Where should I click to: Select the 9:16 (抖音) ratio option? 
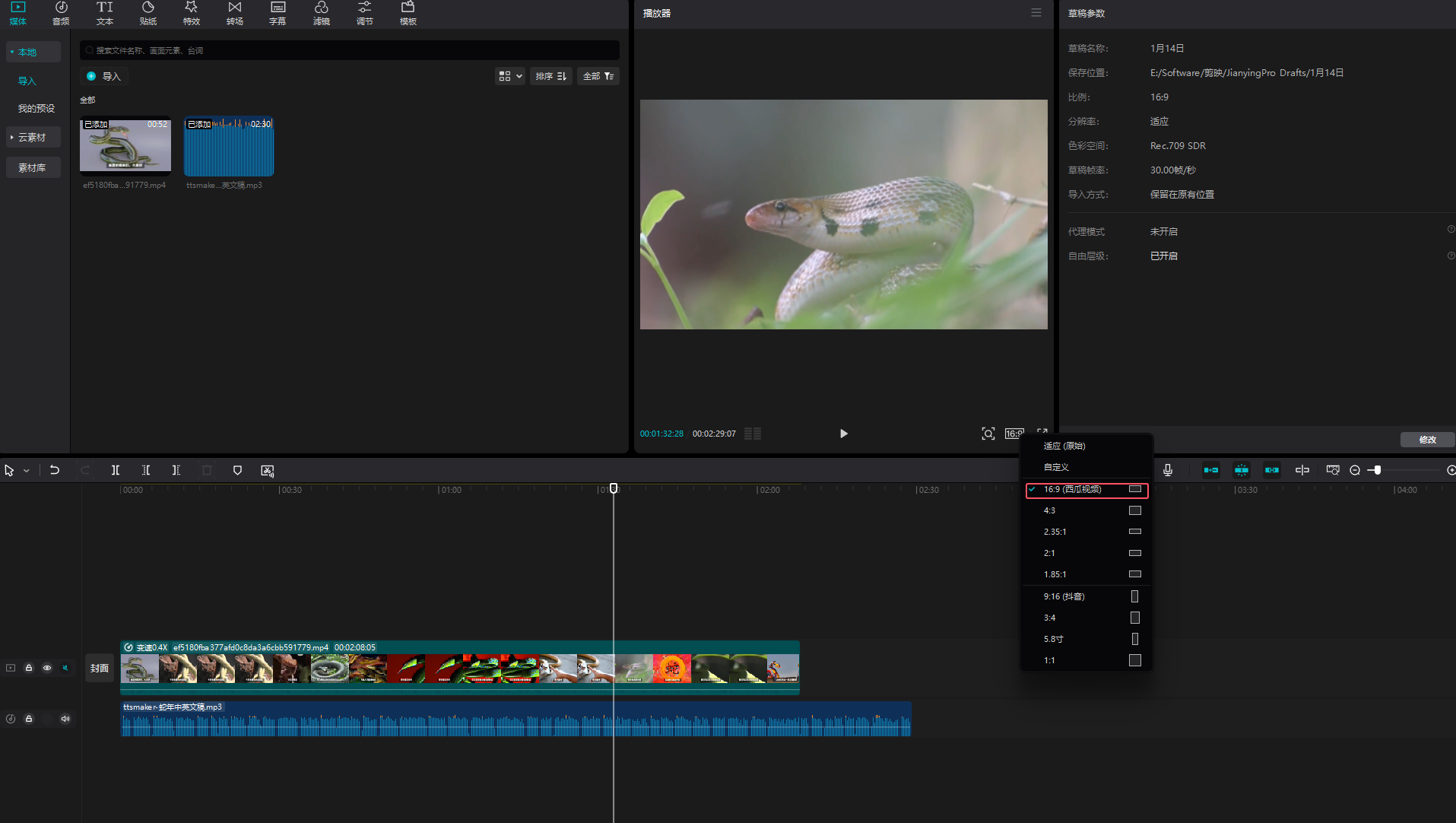coord(1086,596)
